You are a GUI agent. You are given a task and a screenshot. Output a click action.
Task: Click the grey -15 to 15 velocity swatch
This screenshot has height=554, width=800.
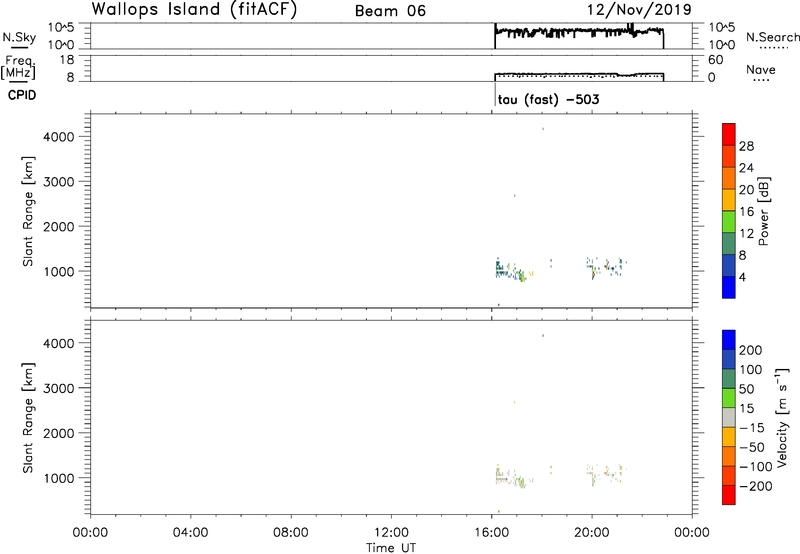(729, 418)
